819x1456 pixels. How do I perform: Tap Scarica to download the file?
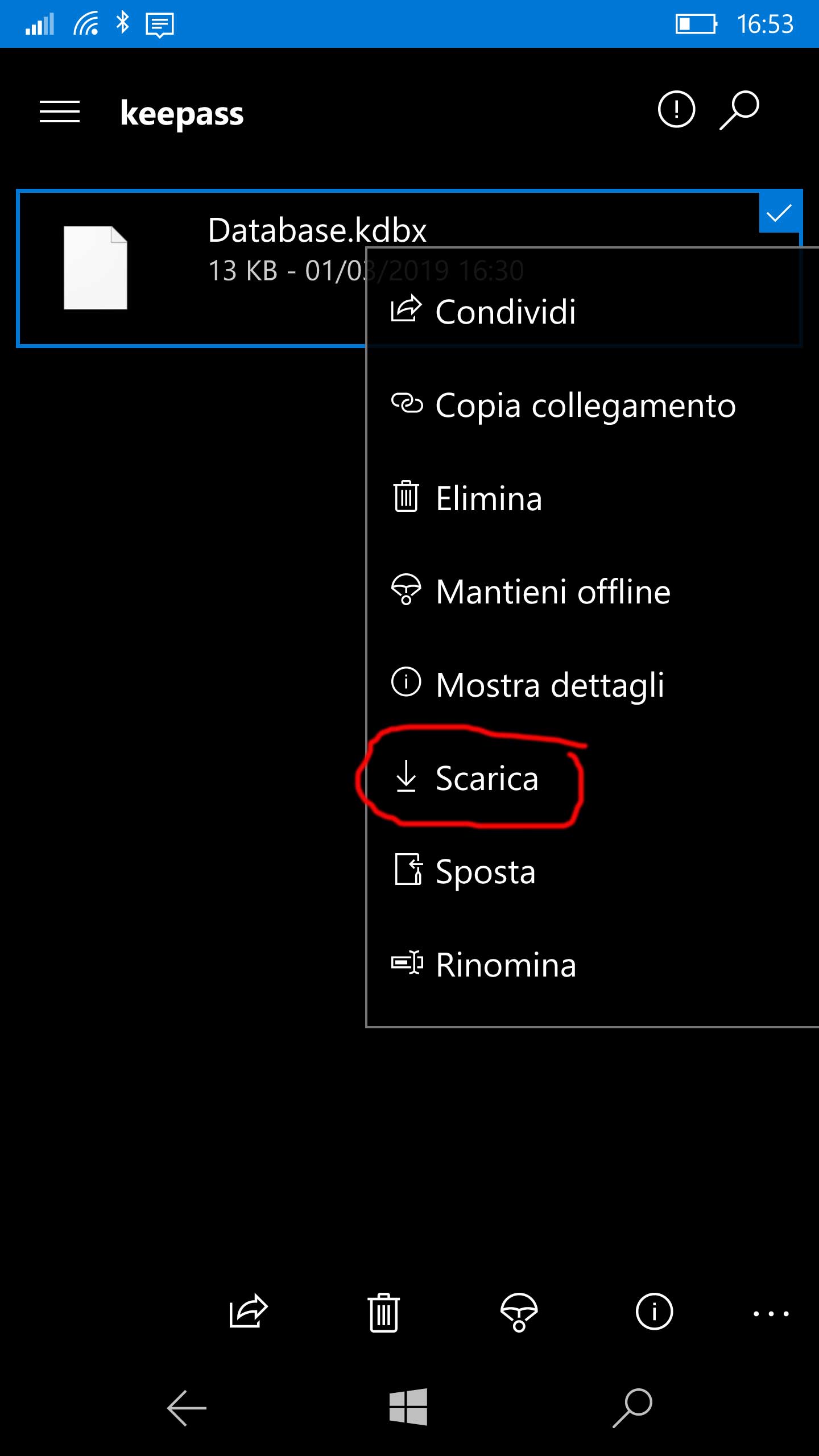[486, 778]
